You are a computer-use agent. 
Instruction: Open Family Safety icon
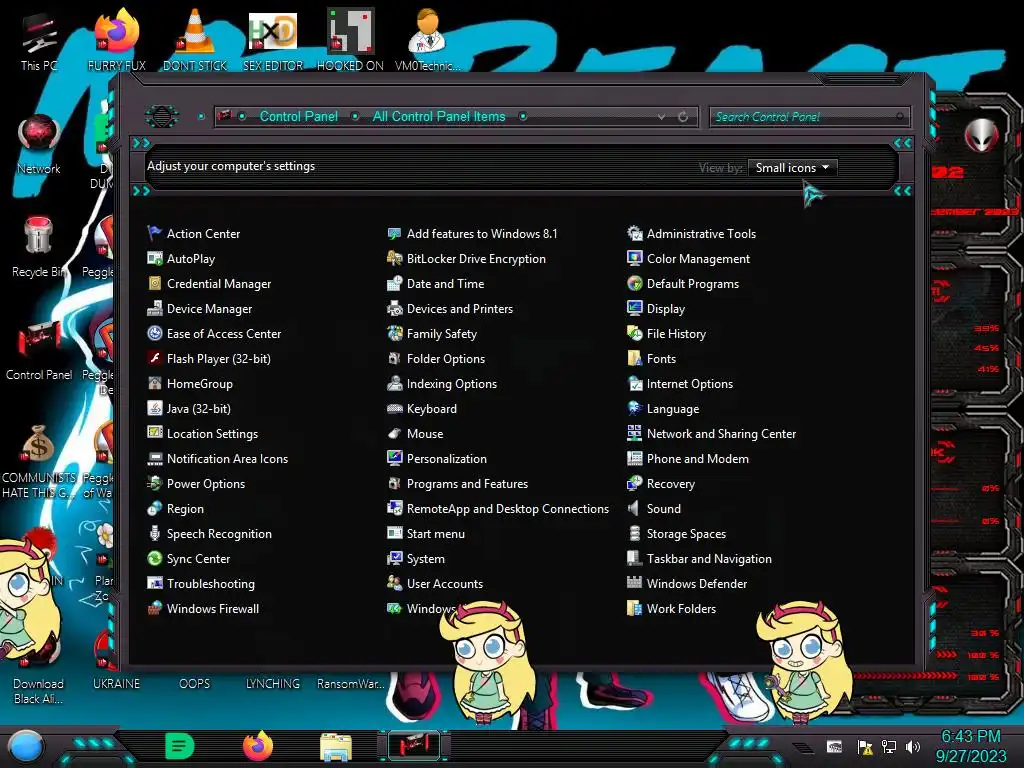[394, 334]
